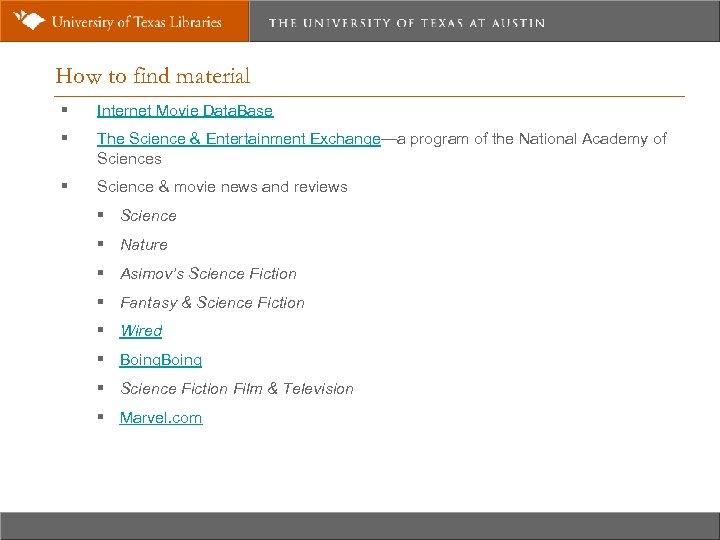Viewport: 720px width, 540px height.
Task: Open the BoingBoing link
Action: point(161,360)
